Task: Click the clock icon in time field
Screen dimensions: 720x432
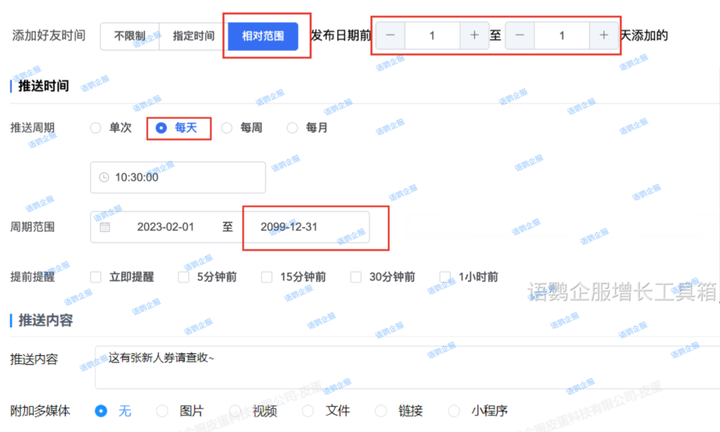Action: coord(105,177)
